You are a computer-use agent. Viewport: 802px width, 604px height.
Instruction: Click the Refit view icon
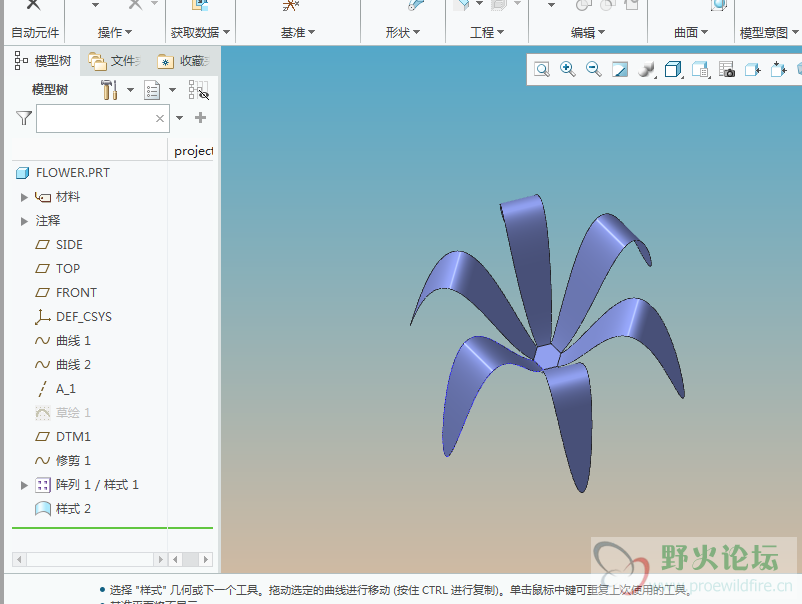pos(541,70)
